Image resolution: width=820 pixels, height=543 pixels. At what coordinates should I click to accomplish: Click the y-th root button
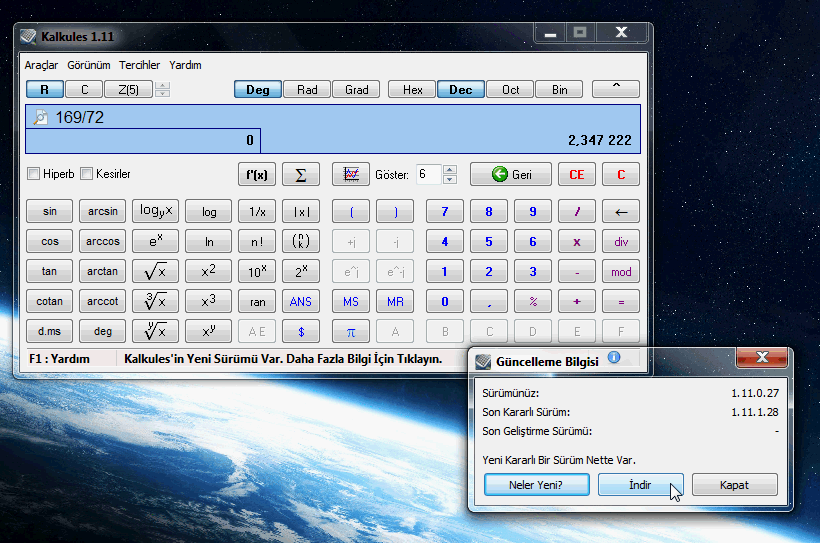(x=155, y=331)
